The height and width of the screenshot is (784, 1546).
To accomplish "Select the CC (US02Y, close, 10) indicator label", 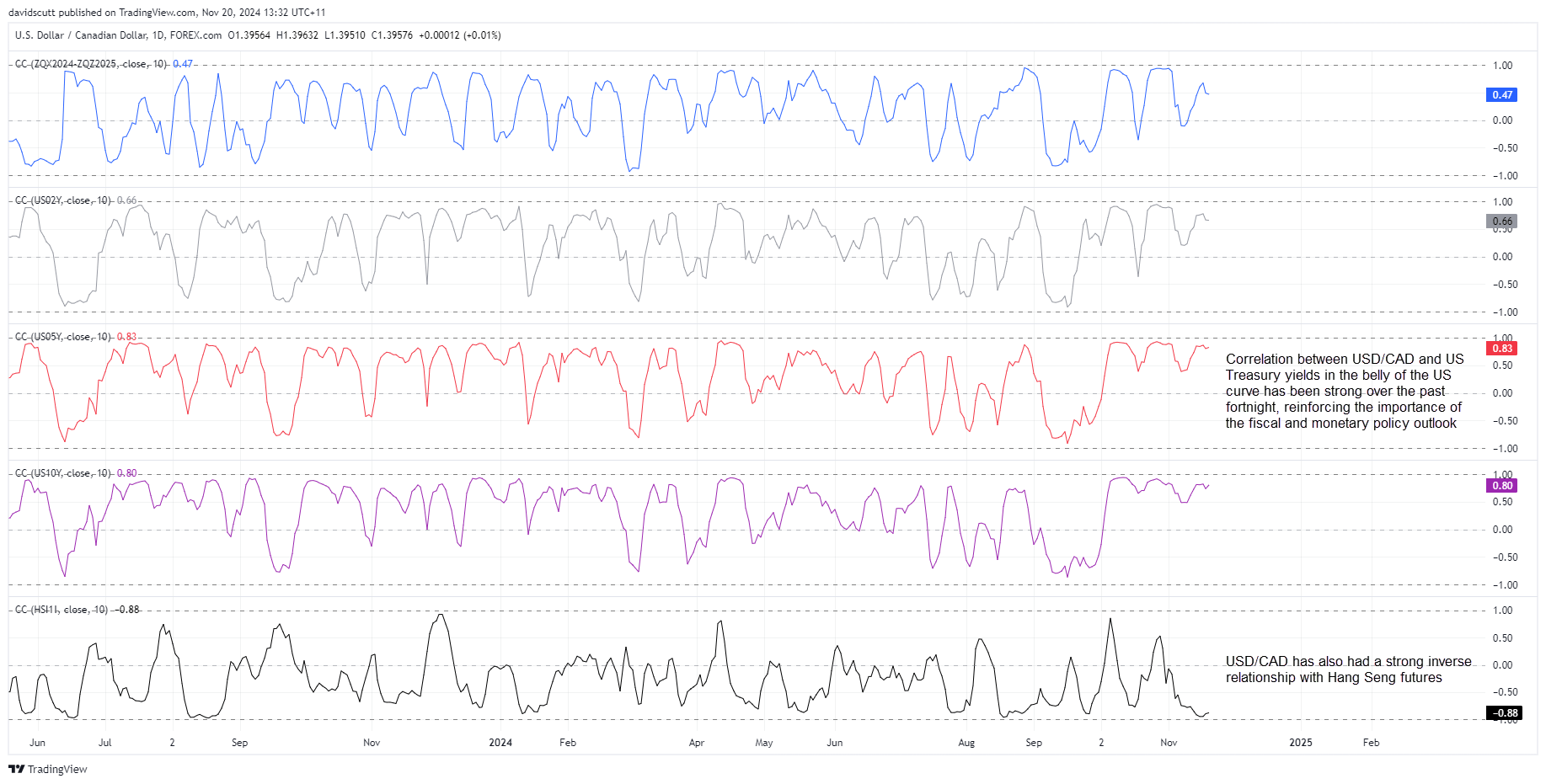I will tap(63, 200).
